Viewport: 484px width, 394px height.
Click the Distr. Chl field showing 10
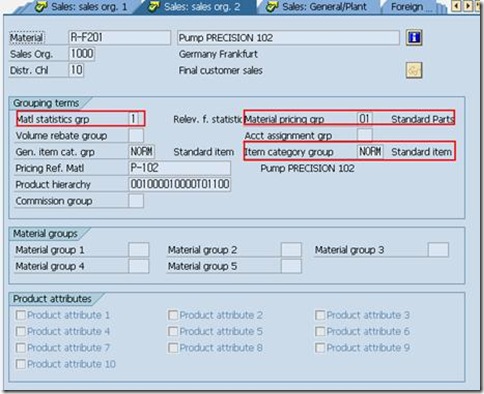(76, 70)
